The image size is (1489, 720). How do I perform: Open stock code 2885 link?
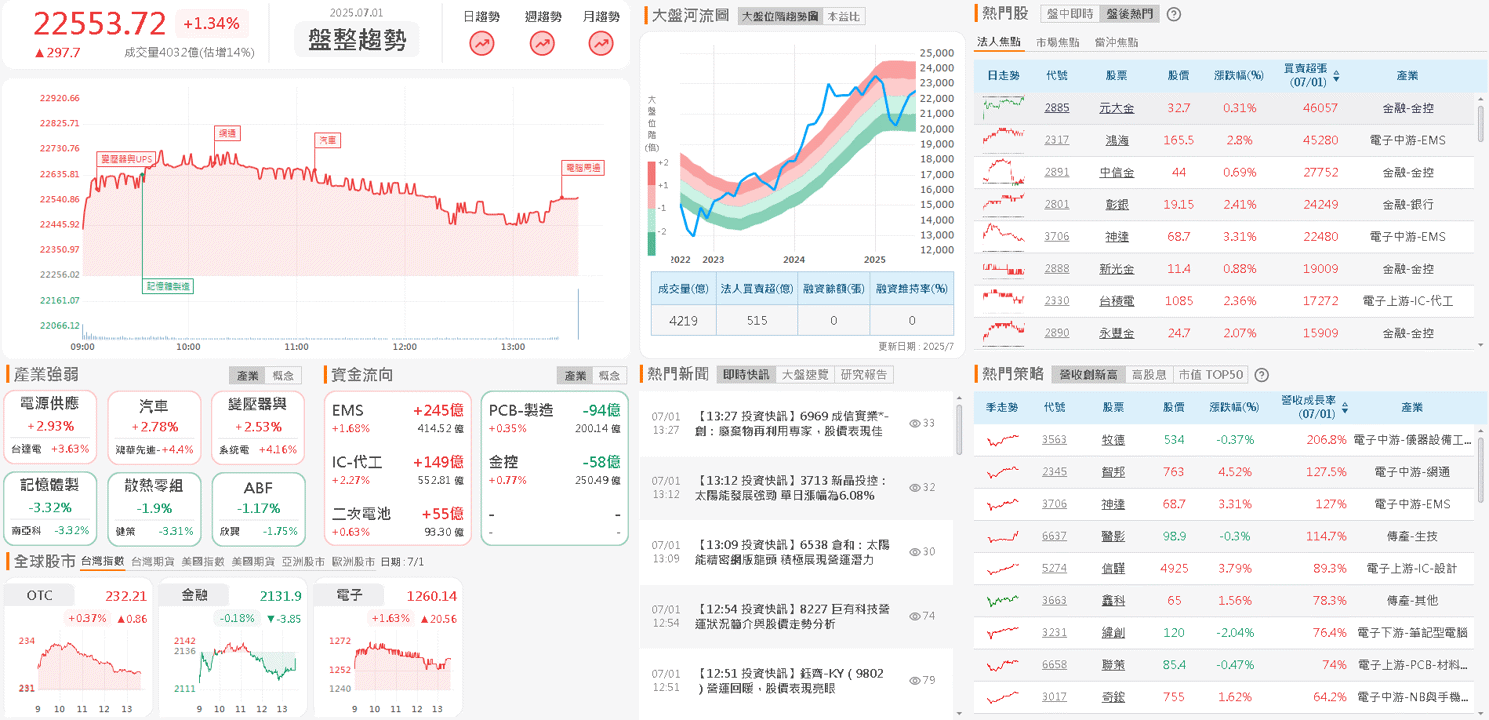click(1057, 108)
